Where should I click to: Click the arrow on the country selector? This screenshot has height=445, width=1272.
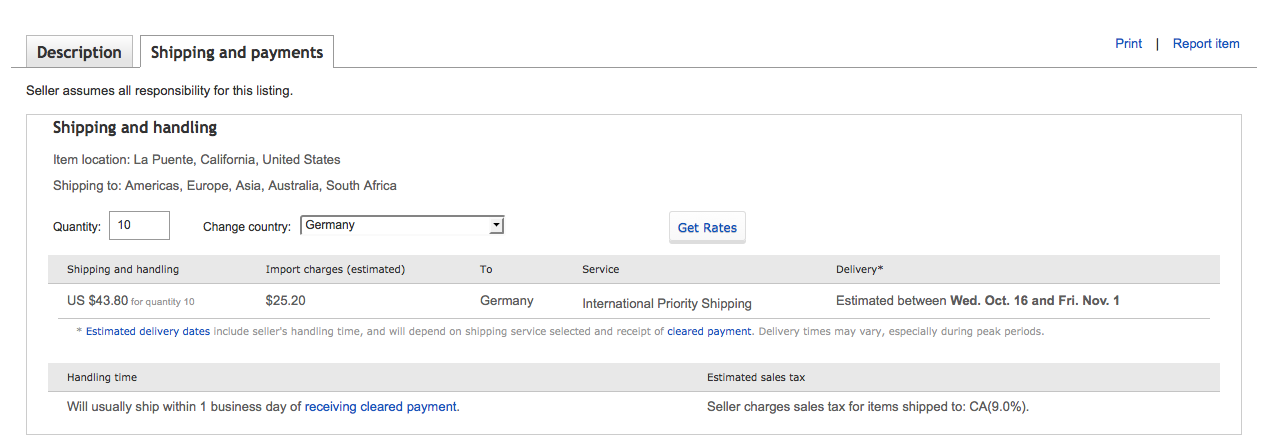(x=496, y=226)
